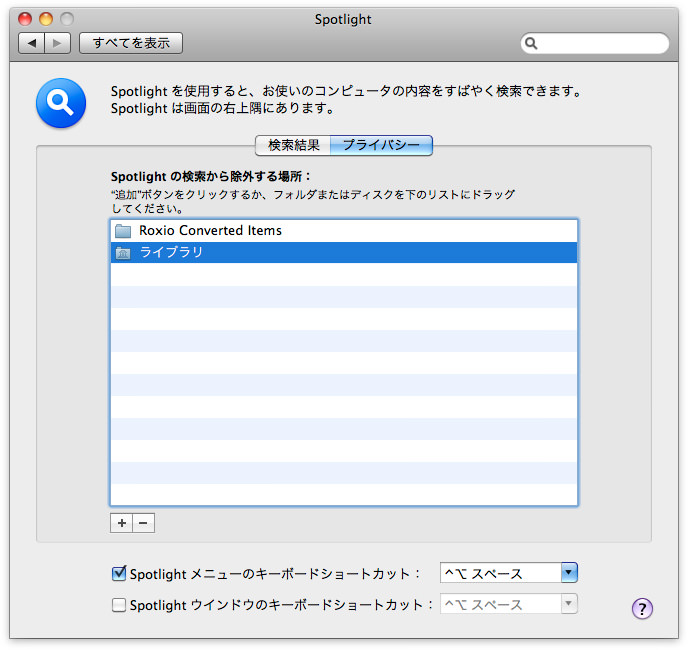The height and width of the screenshot is (650, 688).
Task: Click the forward navigation arrow
Action: click(57, 43)
